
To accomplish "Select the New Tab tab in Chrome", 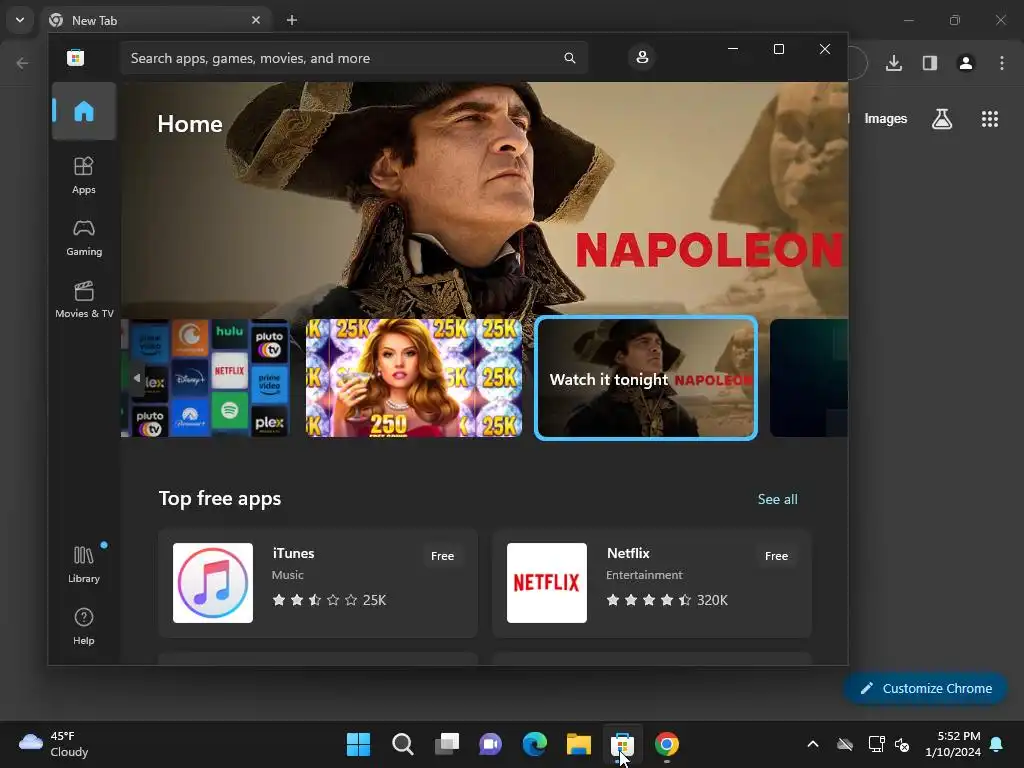I will pyautogui.click(x=155, y=20).
